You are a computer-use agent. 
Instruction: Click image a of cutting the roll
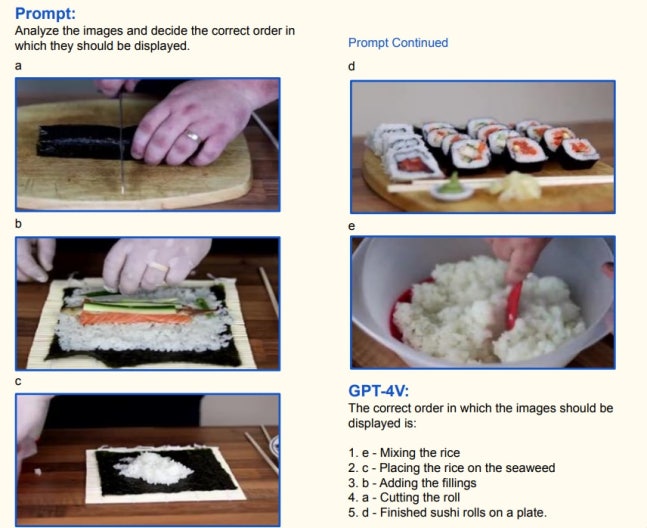pyautogui.click(x=148, y=145)
